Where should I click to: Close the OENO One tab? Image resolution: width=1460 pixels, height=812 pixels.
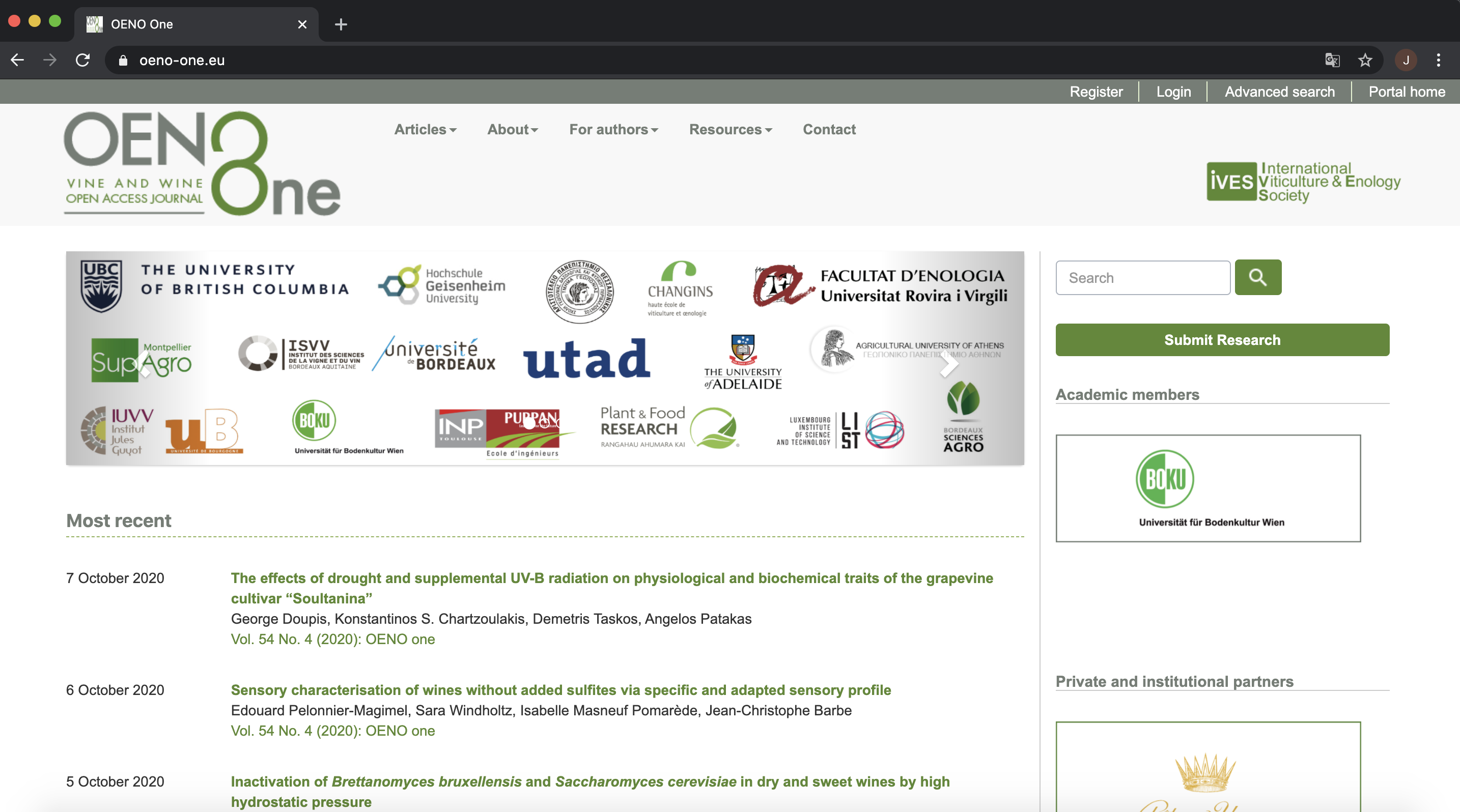tap(302, 24)
